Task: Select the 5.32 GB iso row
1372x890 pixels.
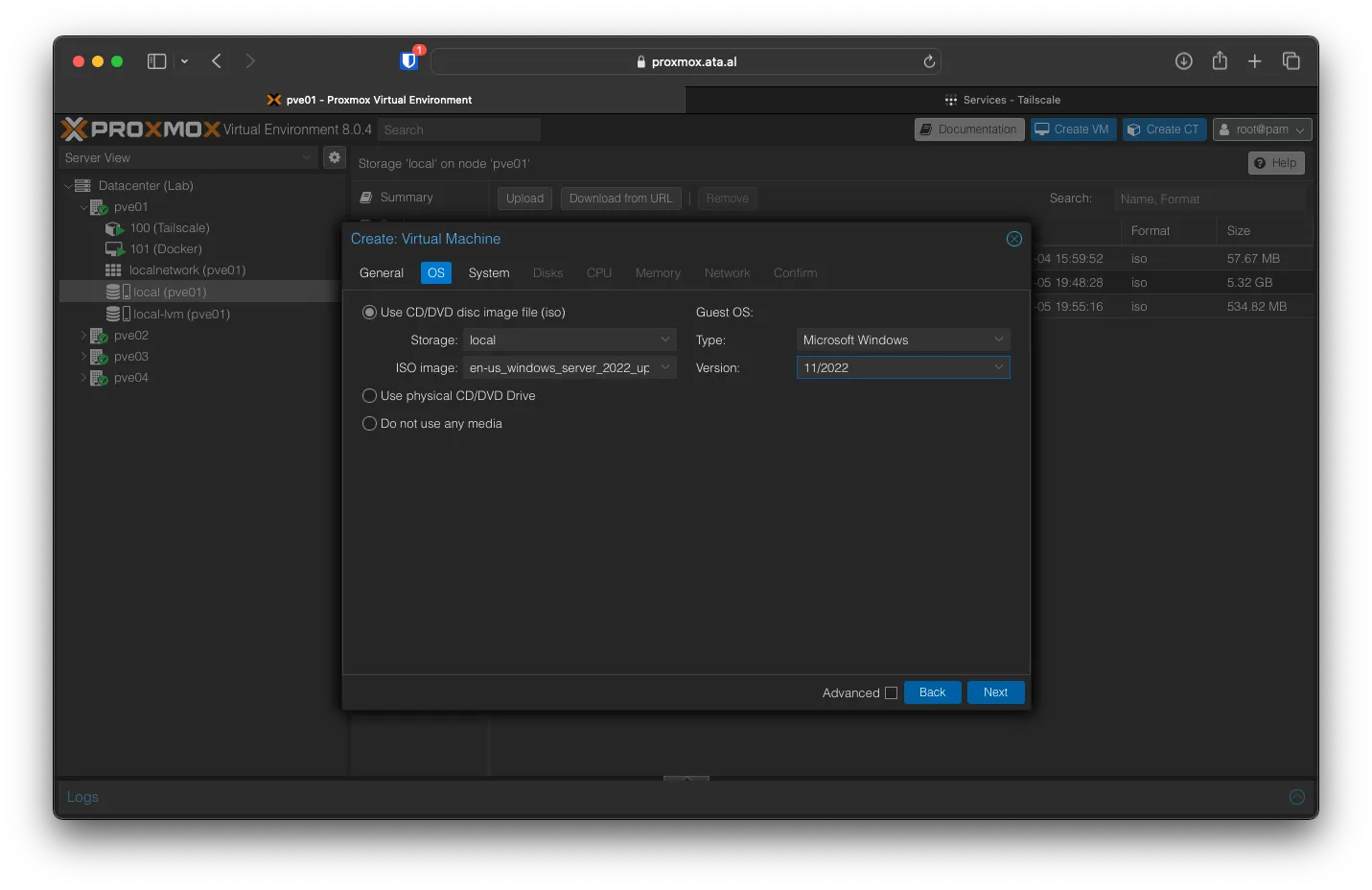Action: [1172, 283]
